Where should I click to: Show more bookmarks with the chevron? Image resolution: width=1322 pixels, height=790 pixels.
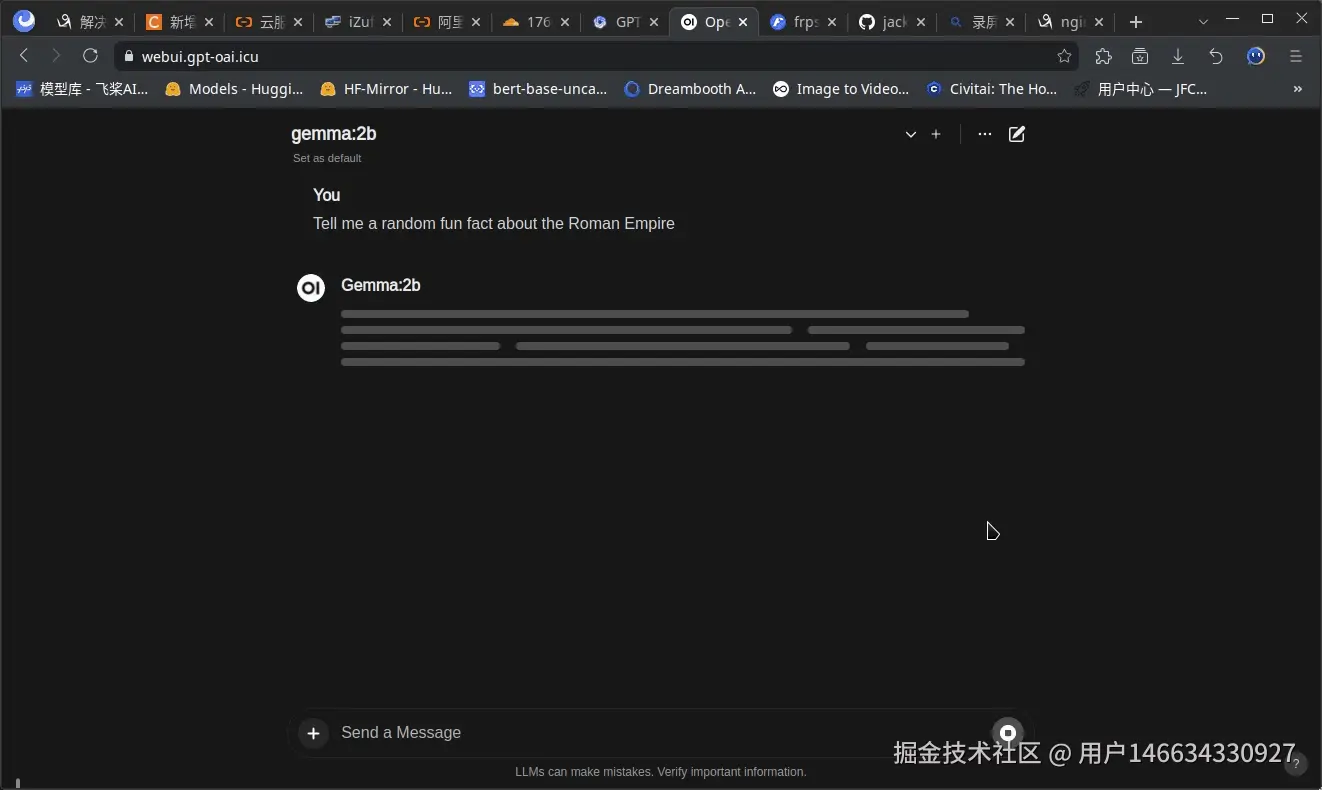point(1298,89)
